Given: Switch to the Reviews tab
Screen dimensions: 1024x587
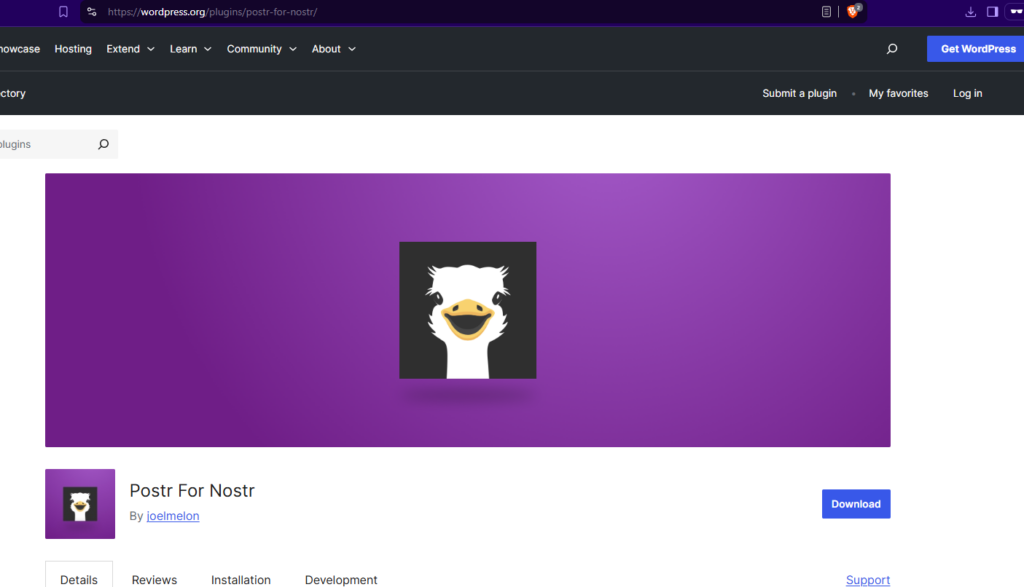Looking at the screenshot, I should (x=154, y=579).
